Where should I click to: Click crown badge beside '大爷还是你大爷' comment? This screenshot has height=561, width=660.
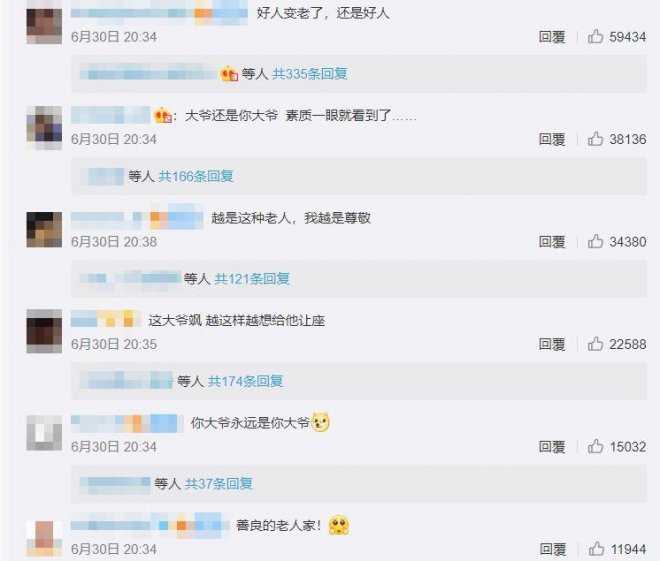click(x=163, y=115)
